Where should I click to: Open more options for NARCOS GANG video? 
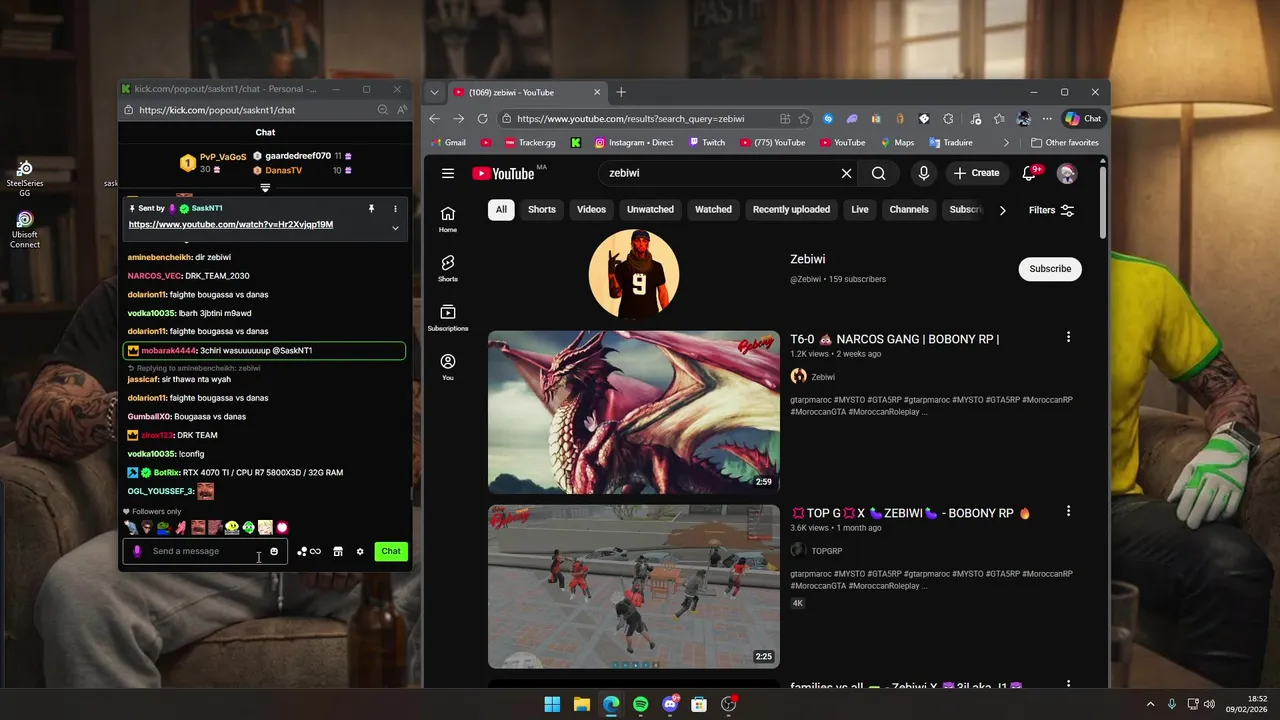1068,337
